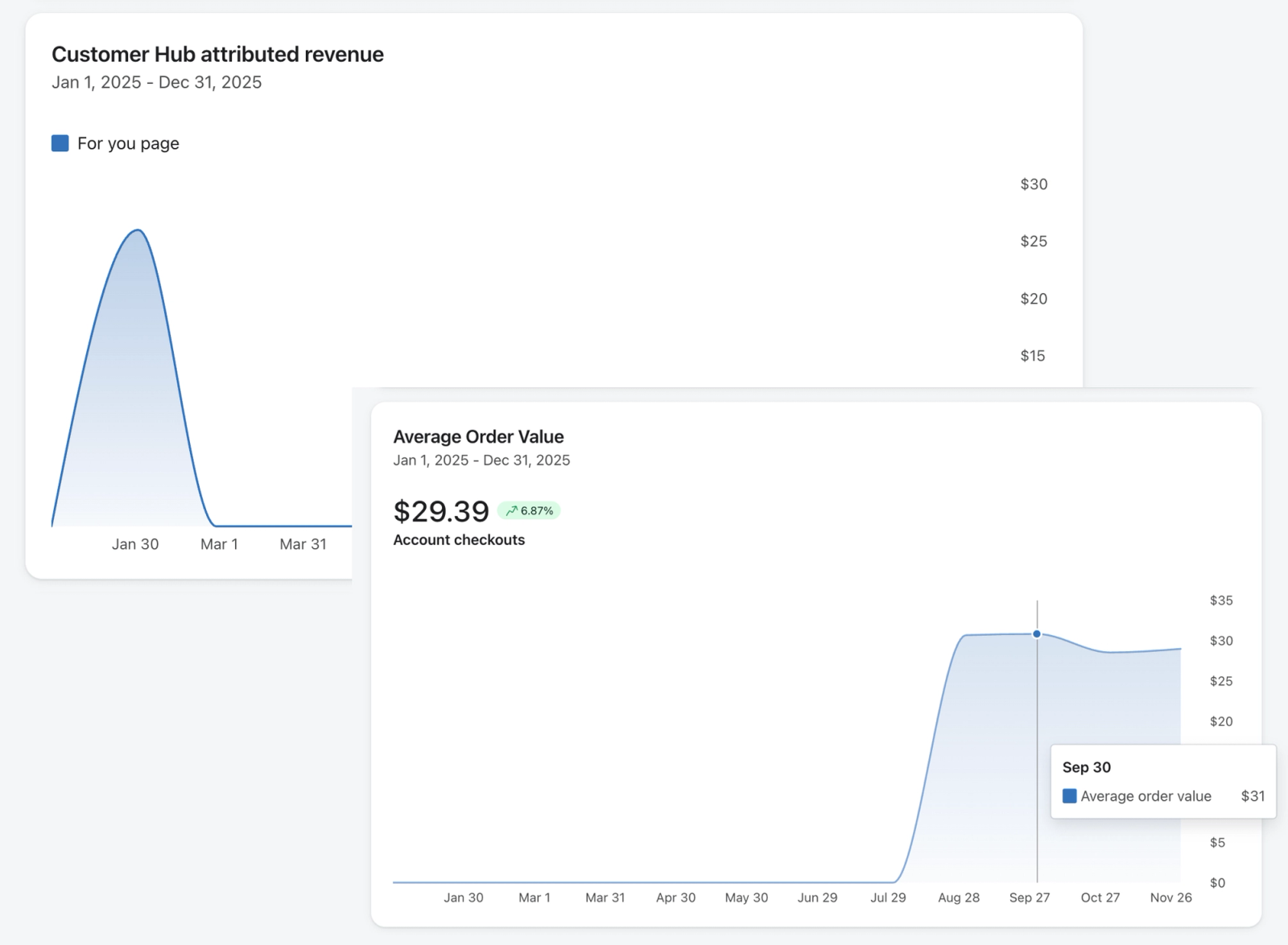The height and width of the screenshot is (945, 1288).
Task: Click the Account checkouts label
Action: pyautogui.click(x=459, y=540)
